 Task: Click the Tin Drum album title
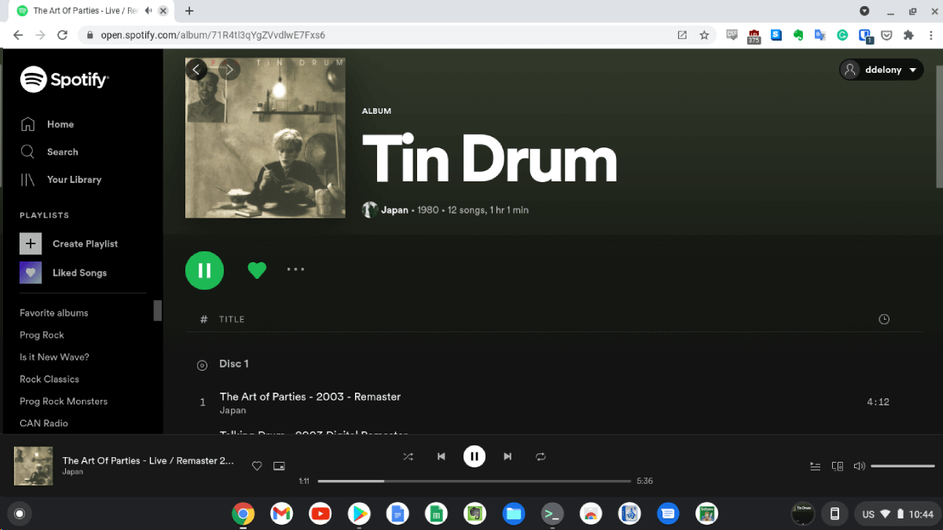(490, 159)
